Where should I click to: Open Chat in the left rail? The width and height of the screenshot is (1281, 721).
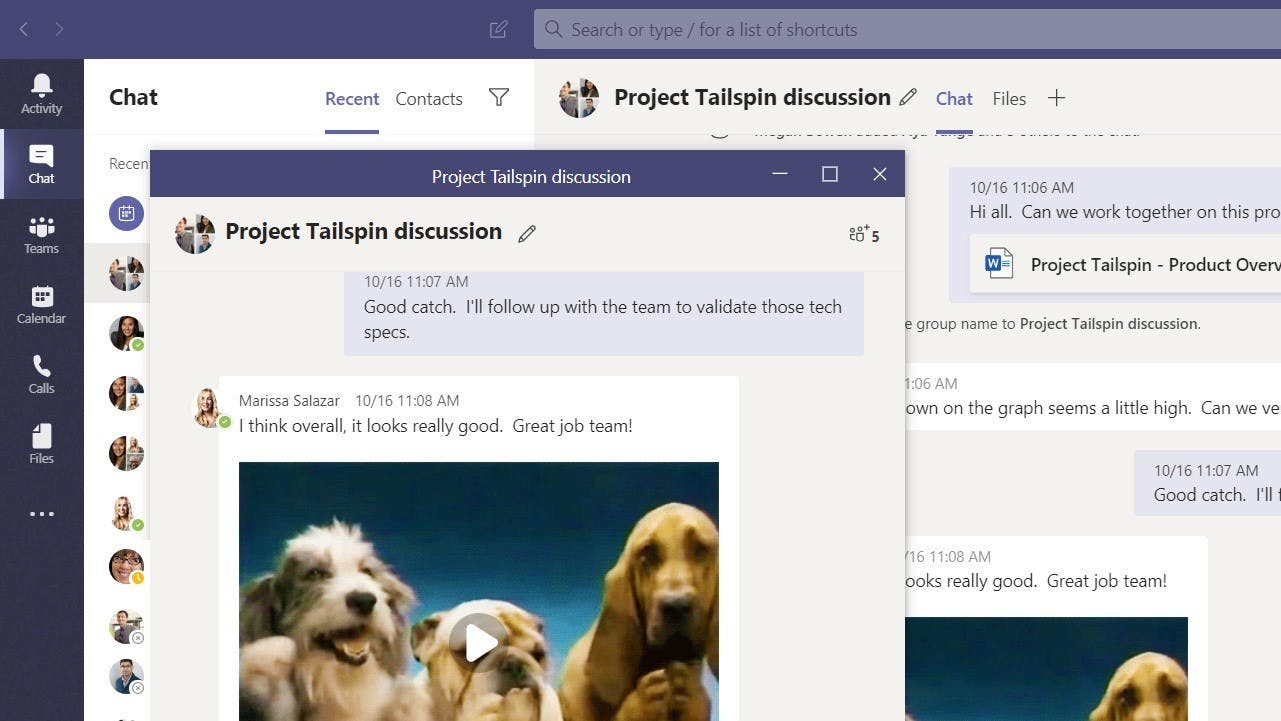point(42,164)
